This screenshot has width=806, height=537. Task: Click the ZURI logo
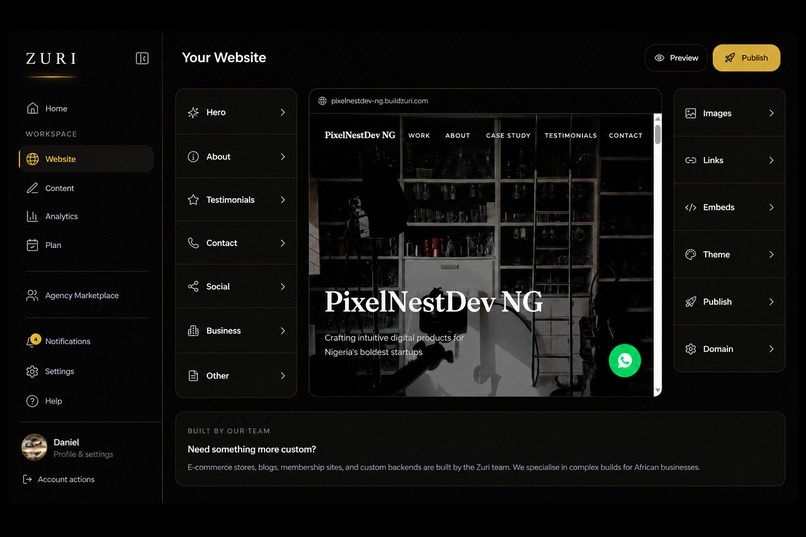pos(51,59)
